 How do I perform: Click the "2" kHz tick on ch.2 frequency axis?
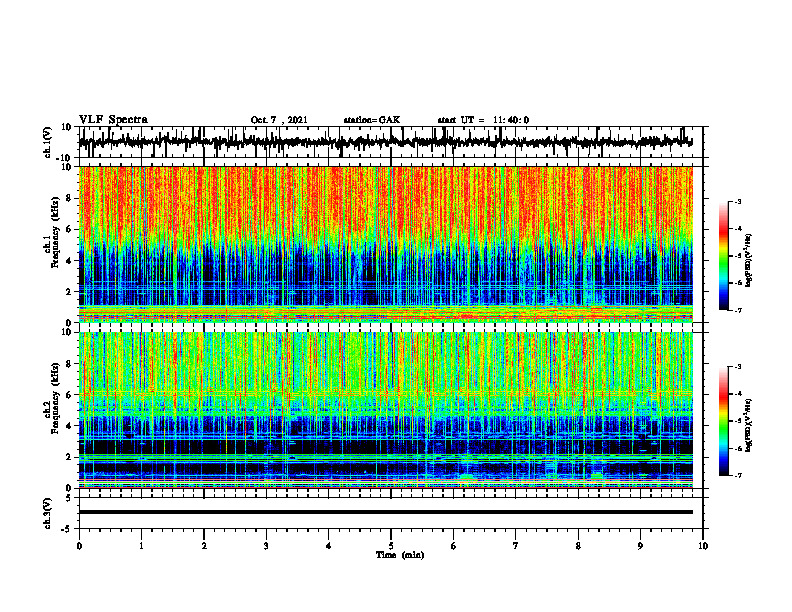point(69,457)
